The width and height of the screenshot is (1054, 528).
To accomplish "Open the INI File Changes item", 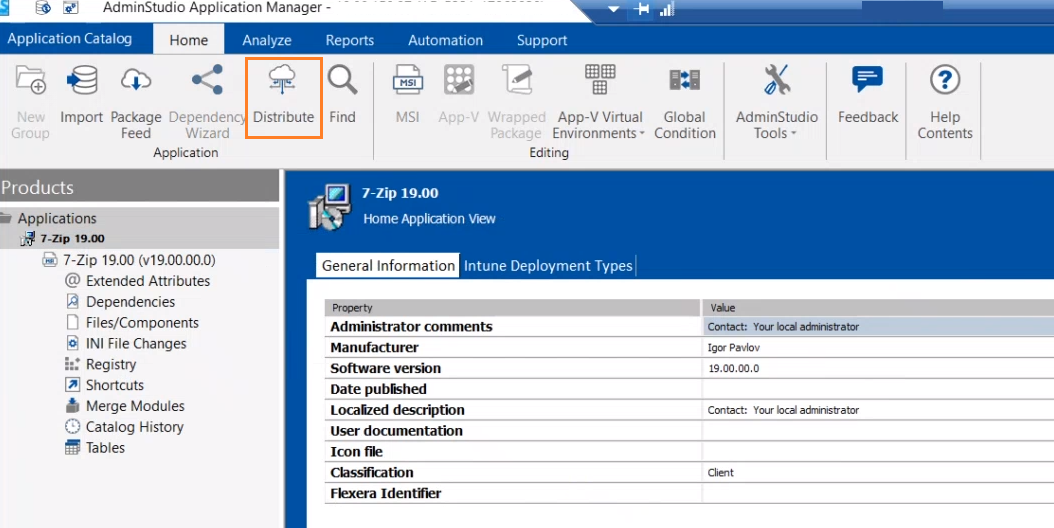I will [x=136, y=343].
